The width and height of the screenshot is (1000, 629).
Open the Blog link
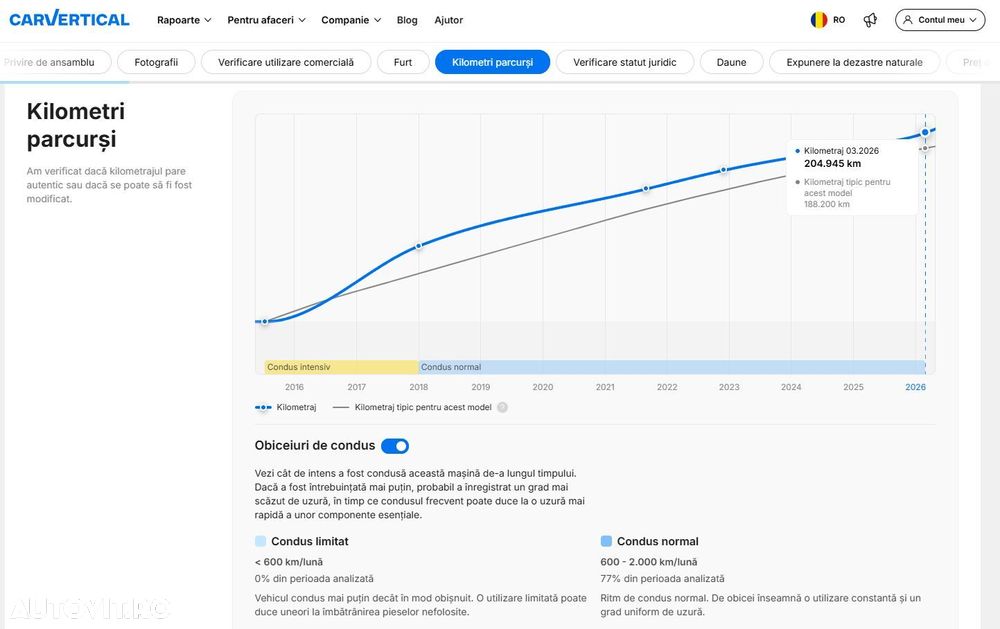(407, 20)
